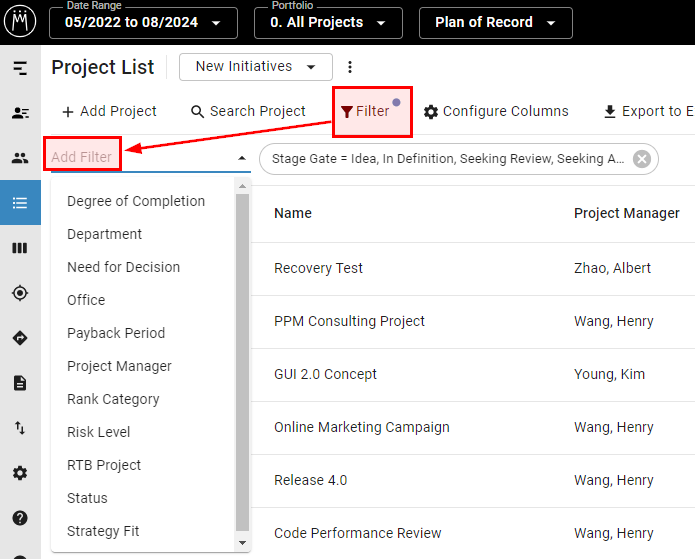Click the Project Manager column header
This screenshot has height=559, width=695.
click(x=627, y=213)
